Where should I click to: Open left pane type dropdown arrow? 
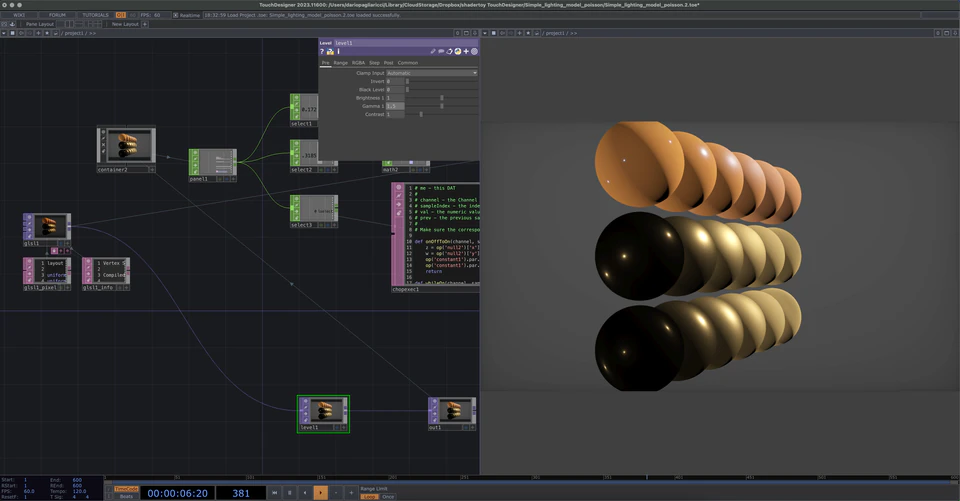pyautogui.click(x=4, y=33)
